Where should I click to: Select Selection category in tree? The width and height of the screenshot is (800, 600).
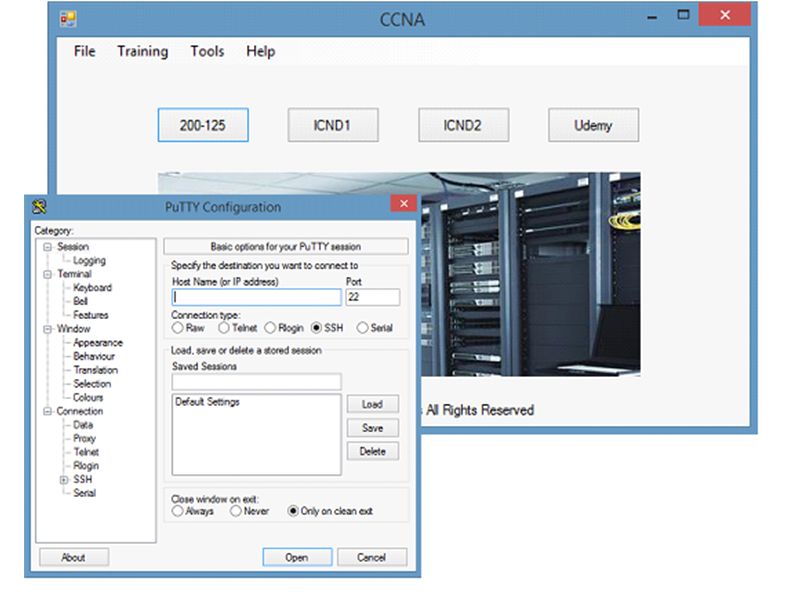pyautogui.click(x=92, y=384)
